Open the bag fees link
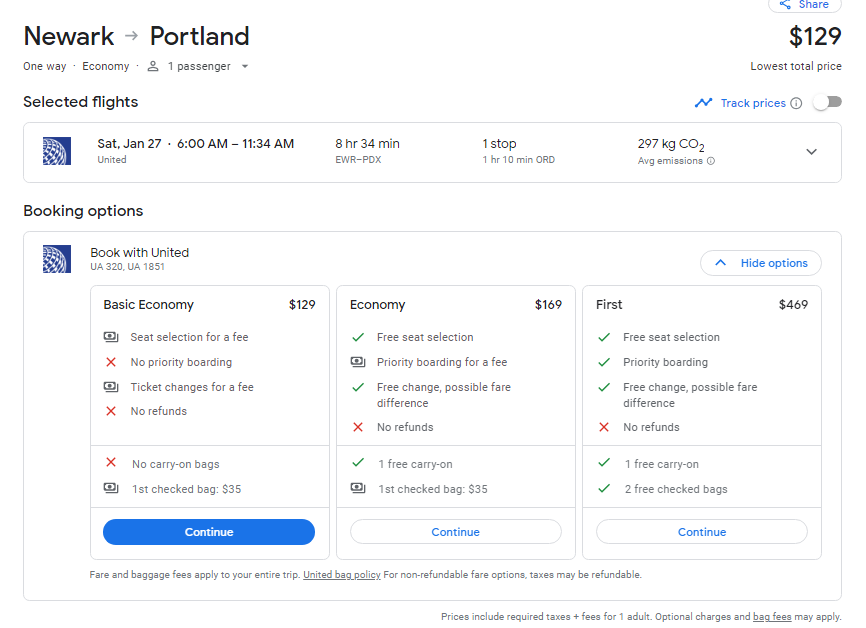The width and height of the screenshot is (866, 628). [772, 617]
